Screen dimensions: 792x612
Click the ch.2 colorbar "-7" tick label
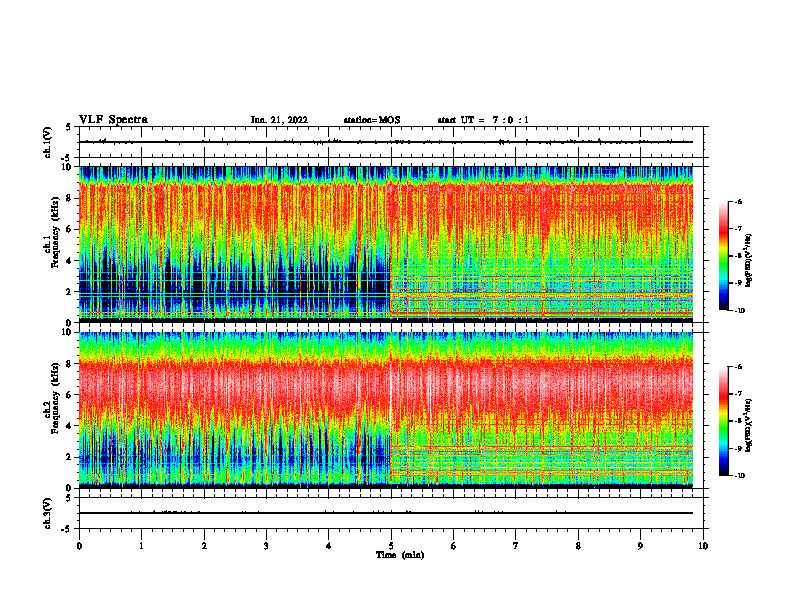(x=738, y=394)
